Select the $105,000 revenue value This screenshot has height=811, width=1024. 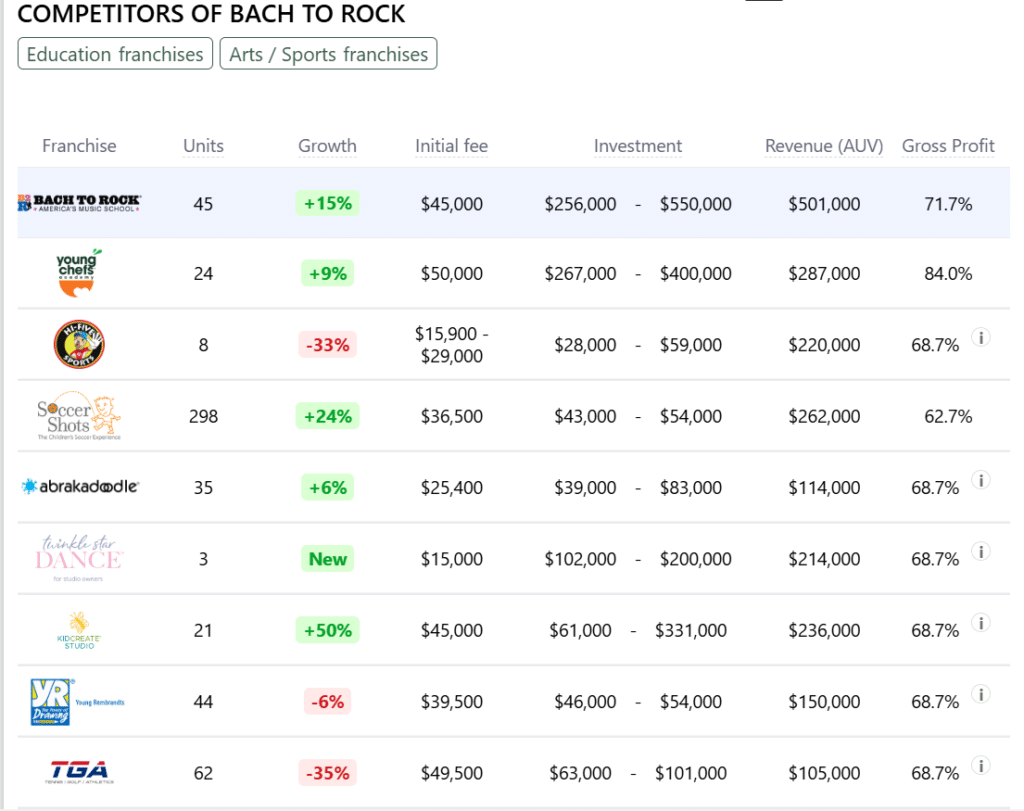[824, 773]
